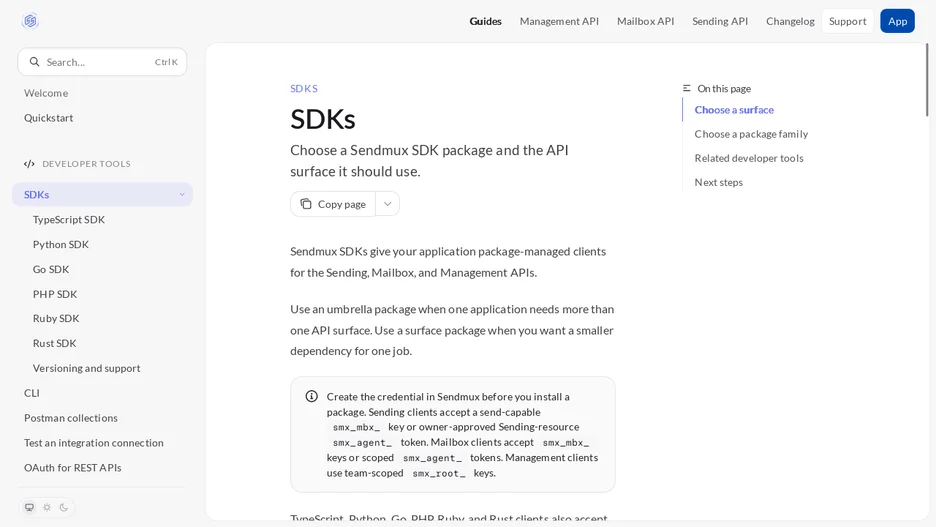The image size is (936, 527).
Task: Click the Ctrl K shortcut hint
Action: (x=166, y=62)
